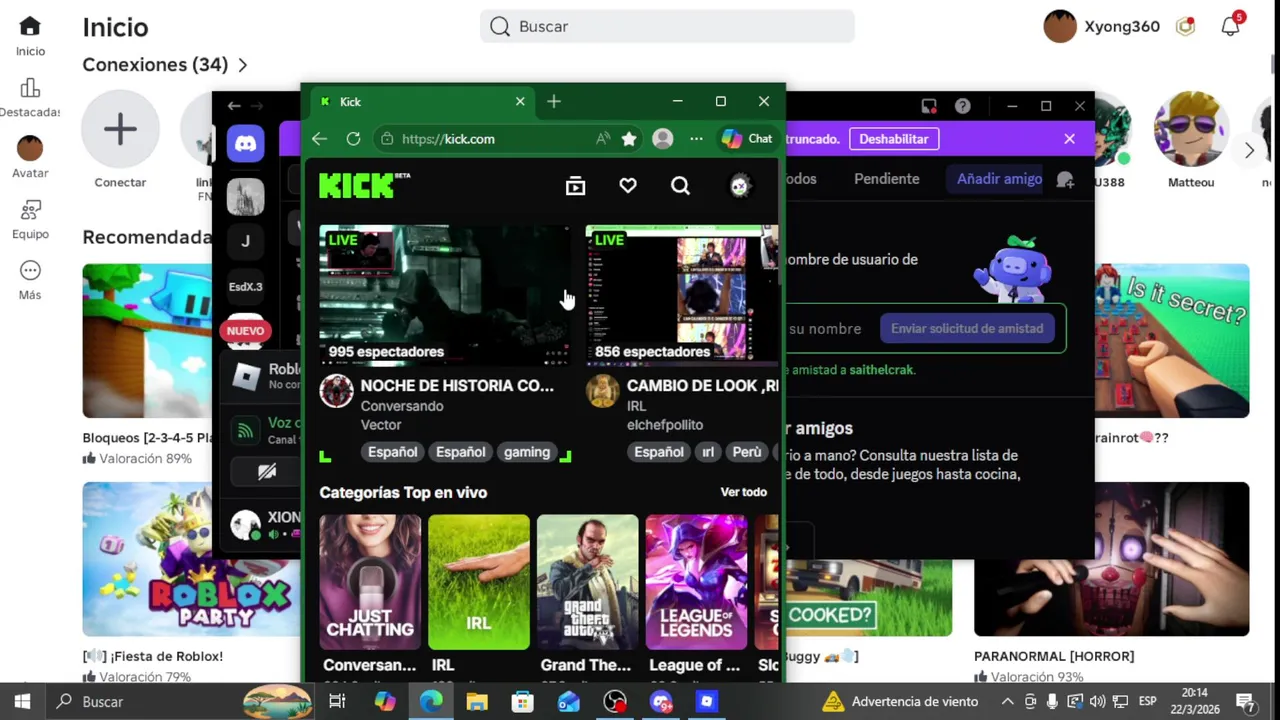Click Discord help question mark icon
The image size is (1280, 720).
(x=962, y=106)
